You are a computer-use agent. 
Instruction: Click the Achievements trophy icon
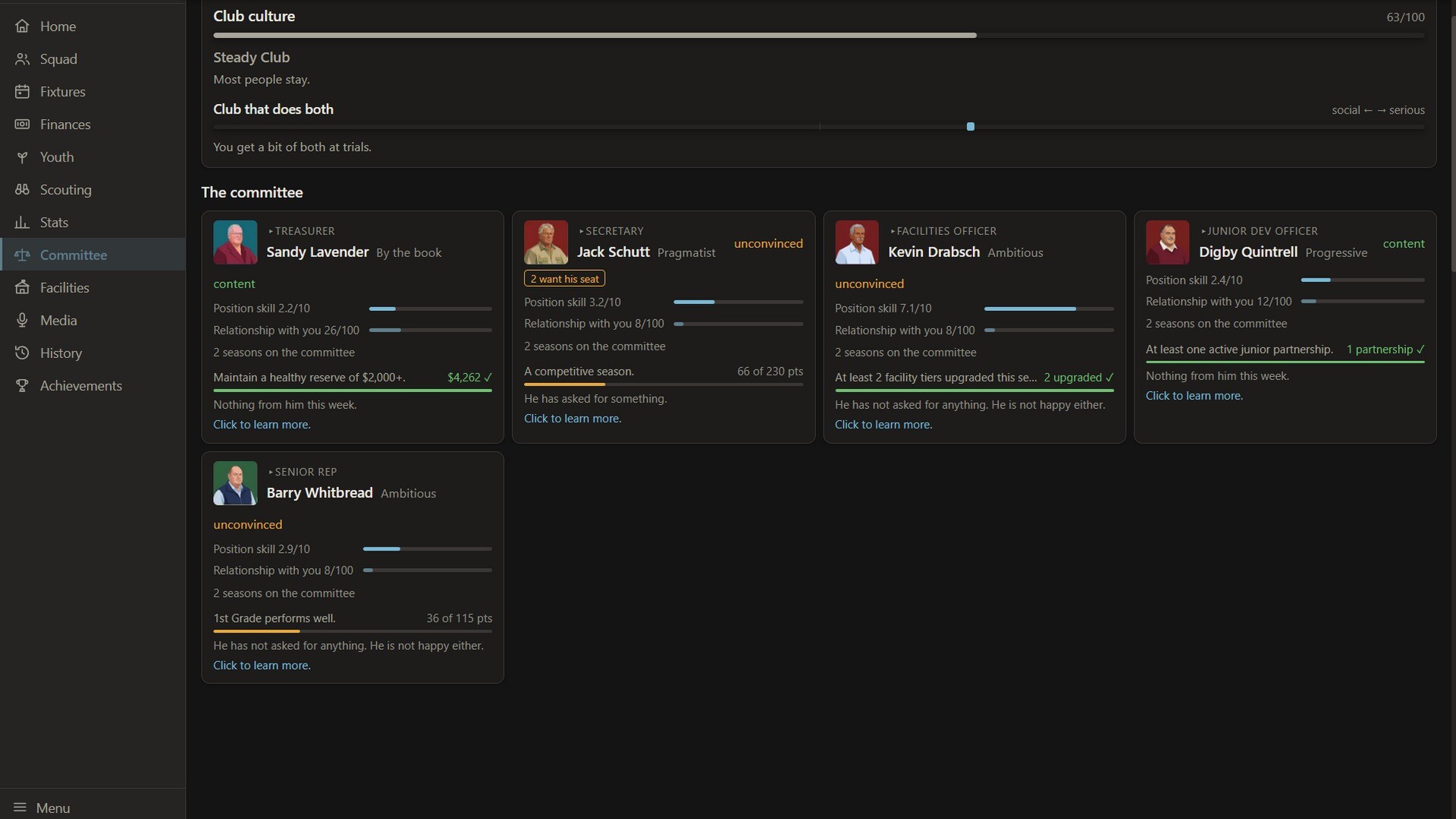[22, 385]
